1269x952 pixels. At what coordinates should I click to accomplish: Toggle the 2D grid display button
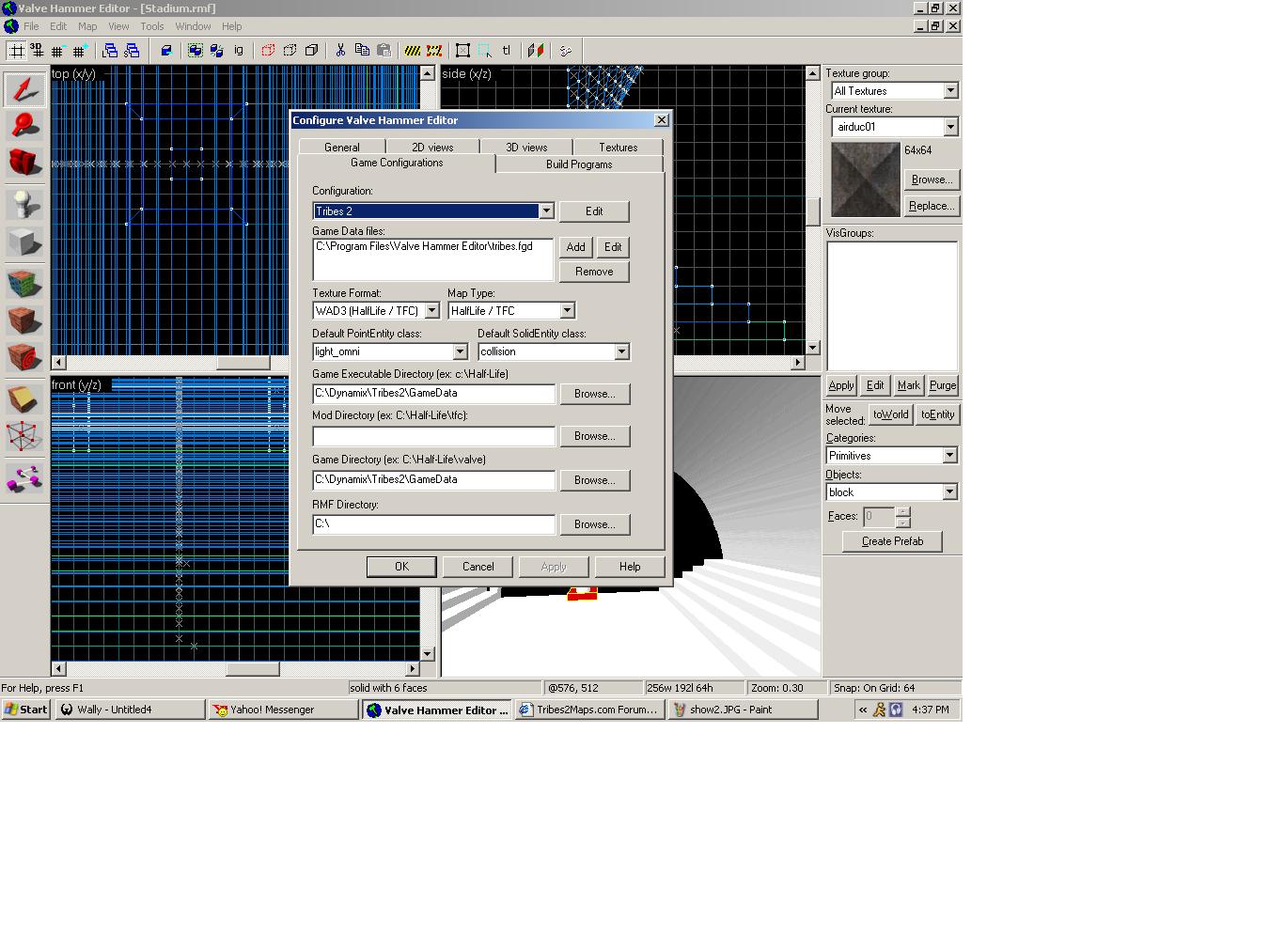point(16,51)
